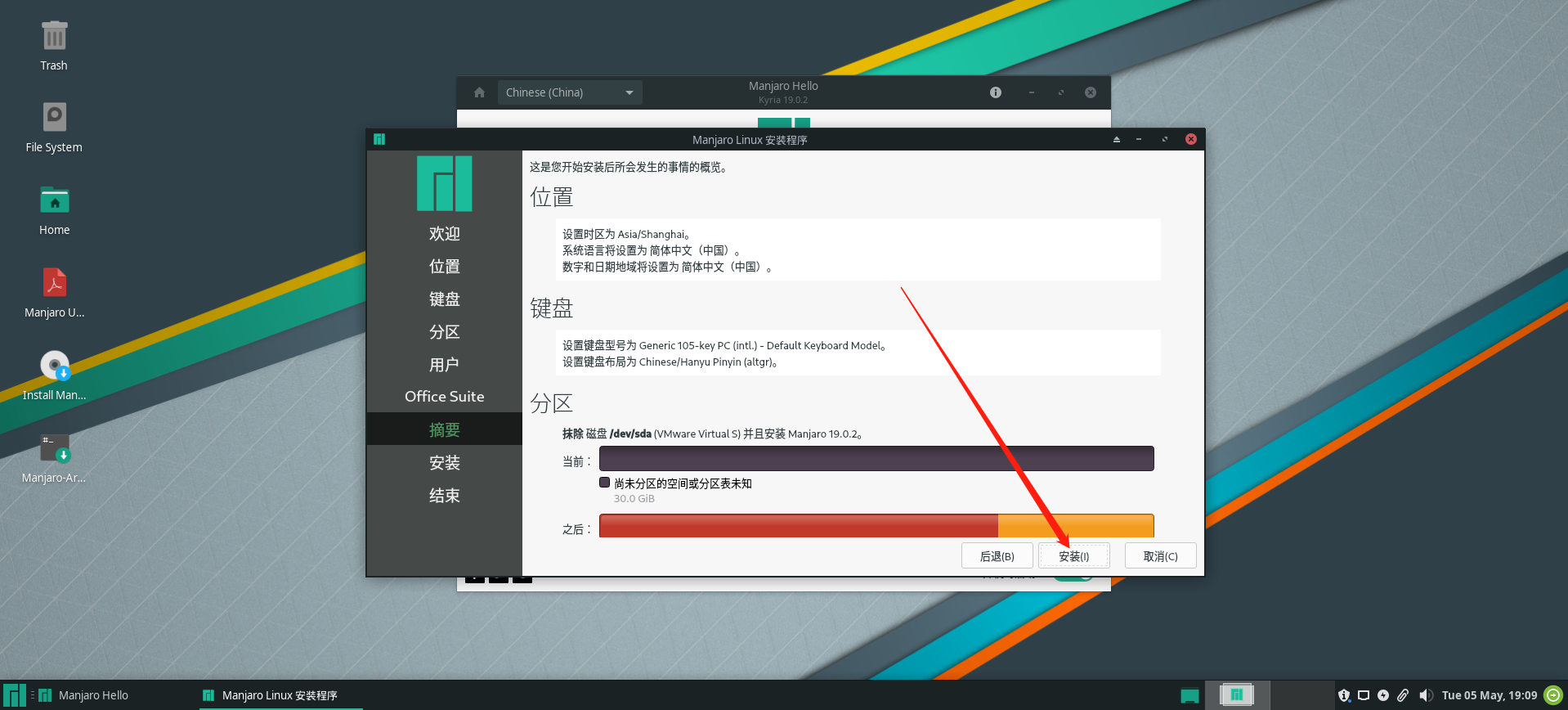Click the show desktop icon in the panel

coord(1189,696)
